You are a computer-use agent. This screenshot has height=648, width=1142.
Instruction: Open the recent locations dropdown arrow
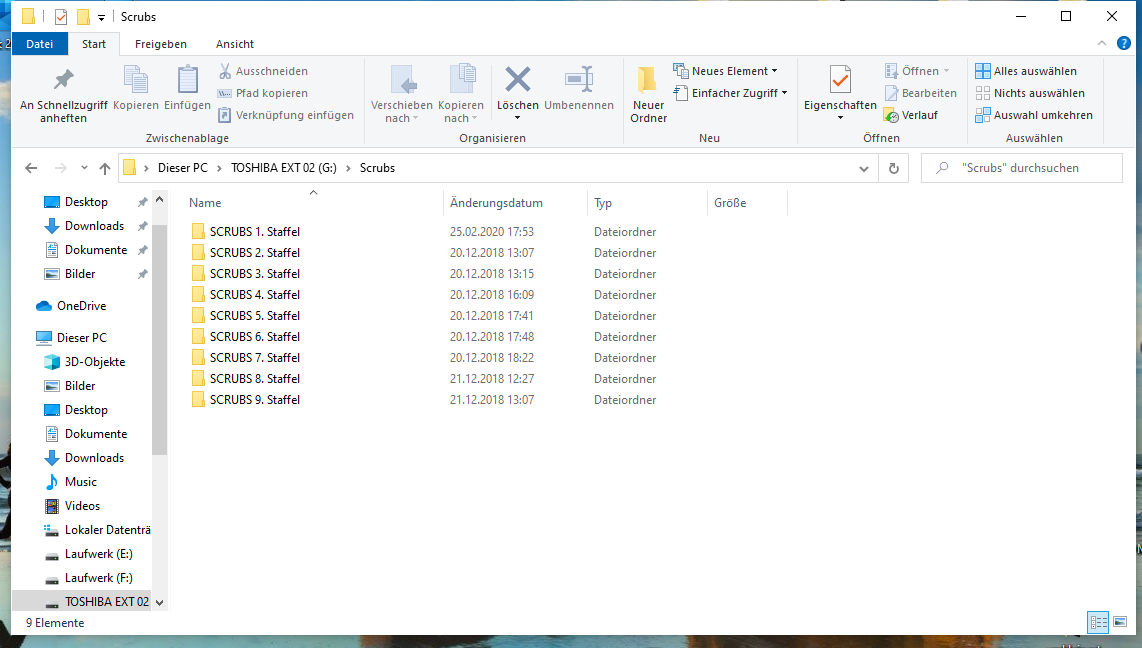pyautogui.click(x=84, y=168)
